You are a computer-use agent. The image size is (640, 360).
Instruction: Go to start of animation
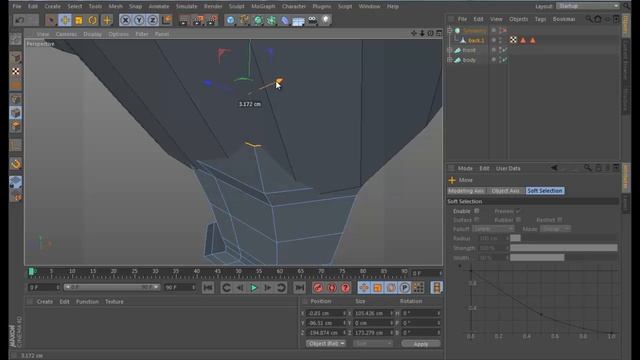tap(208, 288)
